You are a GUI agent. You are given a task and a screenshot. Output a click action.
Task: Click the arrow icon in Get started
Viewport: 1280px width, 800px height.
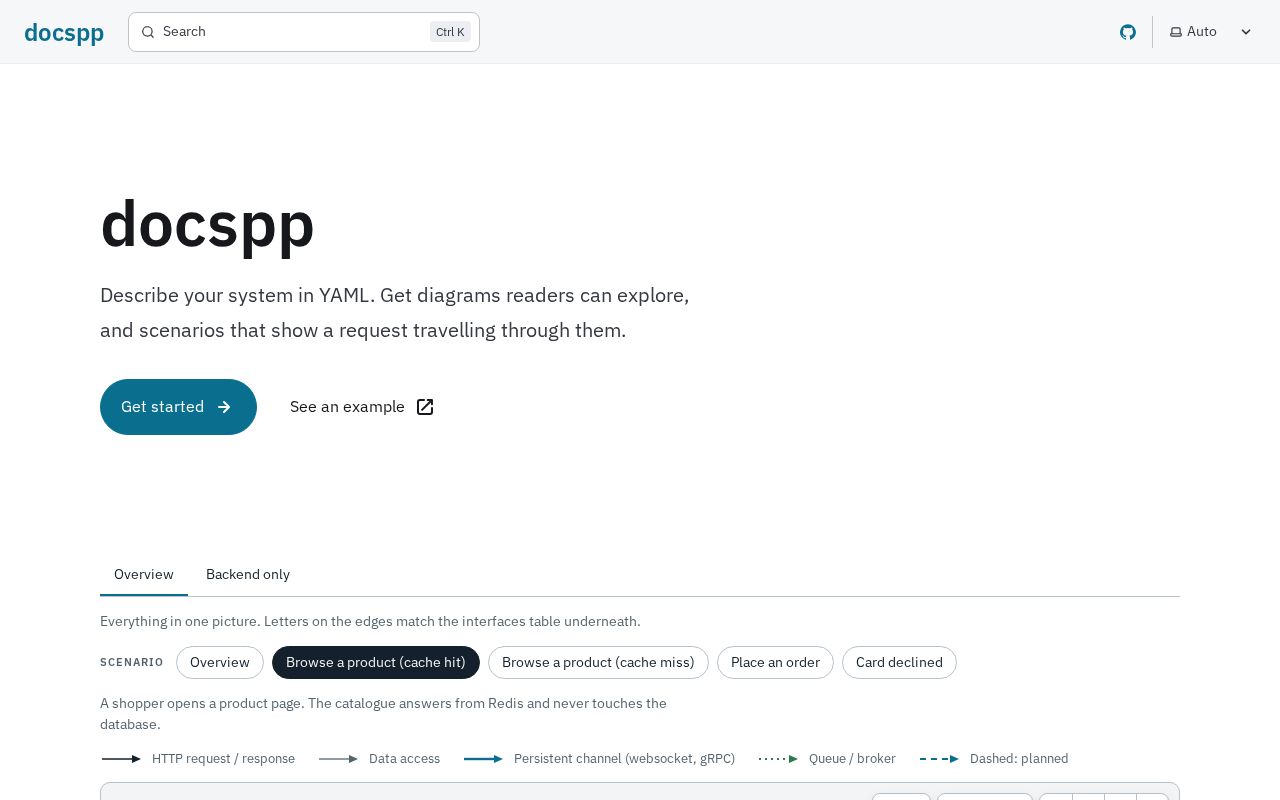[x=224, y=407]
